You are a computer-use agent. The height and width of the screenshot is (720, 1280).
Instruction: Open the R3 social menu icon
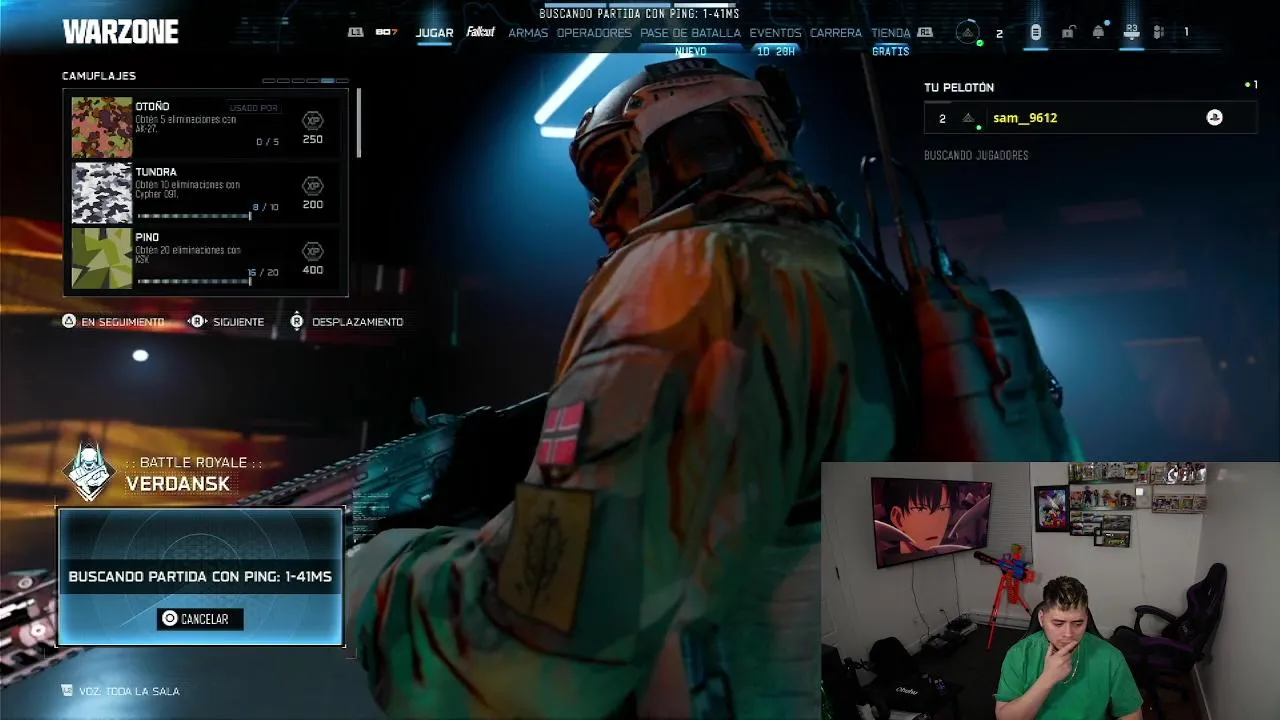pos(1131,32)
